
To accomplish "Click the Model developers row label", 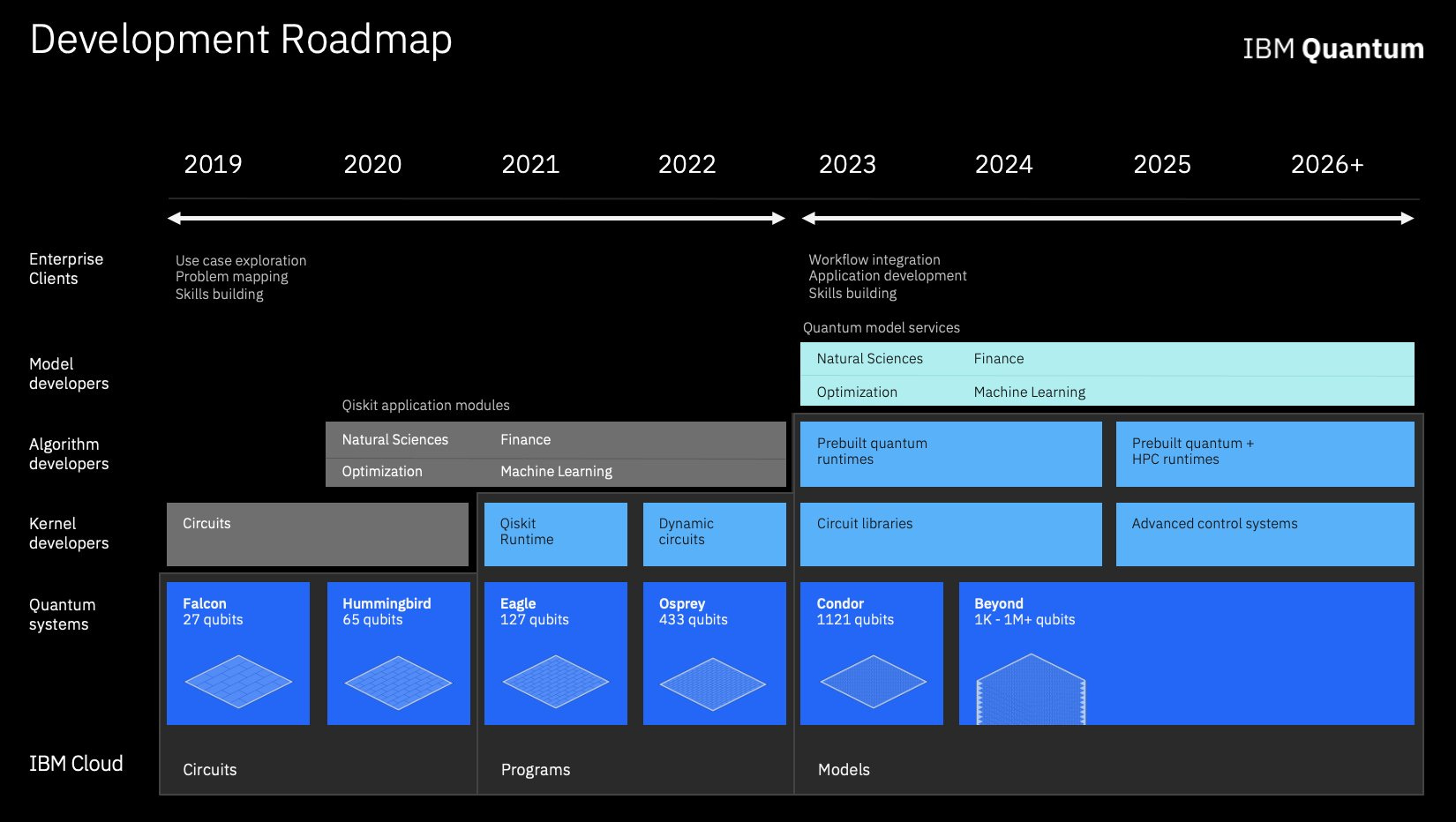I will pyautogui.click(x=69, y=374).
